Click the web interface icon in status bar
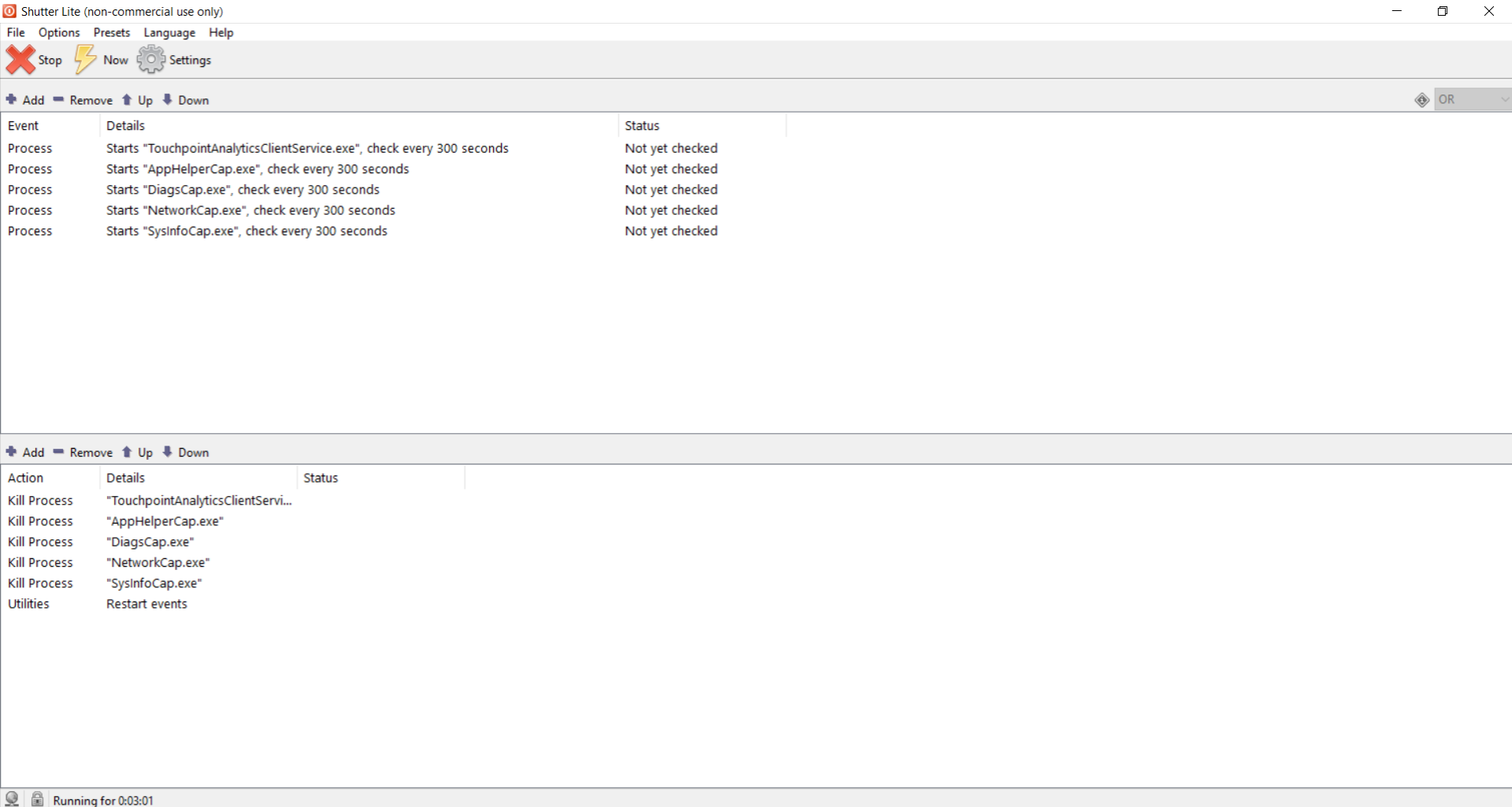 (12, 798)
